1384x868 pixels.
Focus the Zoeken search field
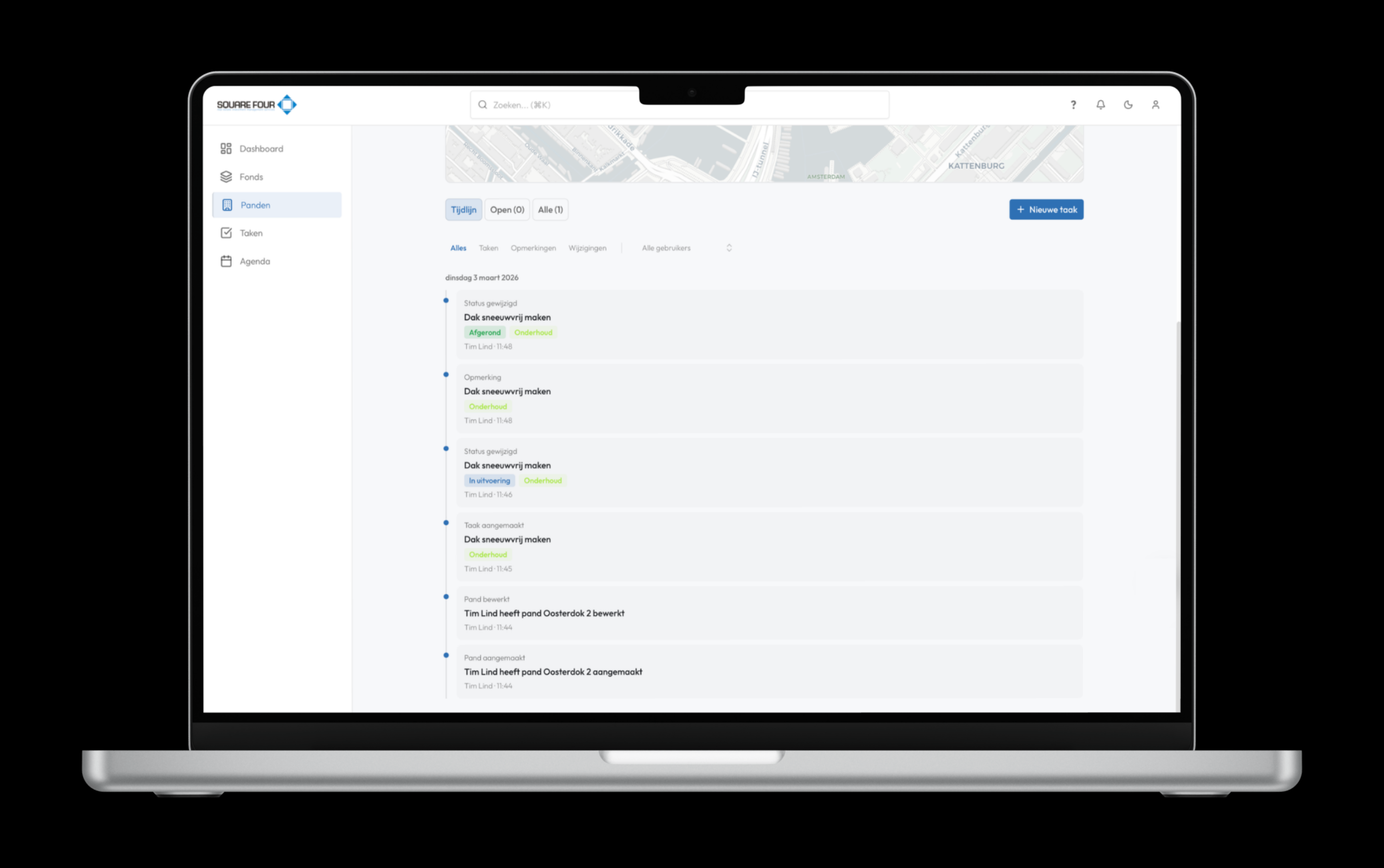tap(680, 104)
